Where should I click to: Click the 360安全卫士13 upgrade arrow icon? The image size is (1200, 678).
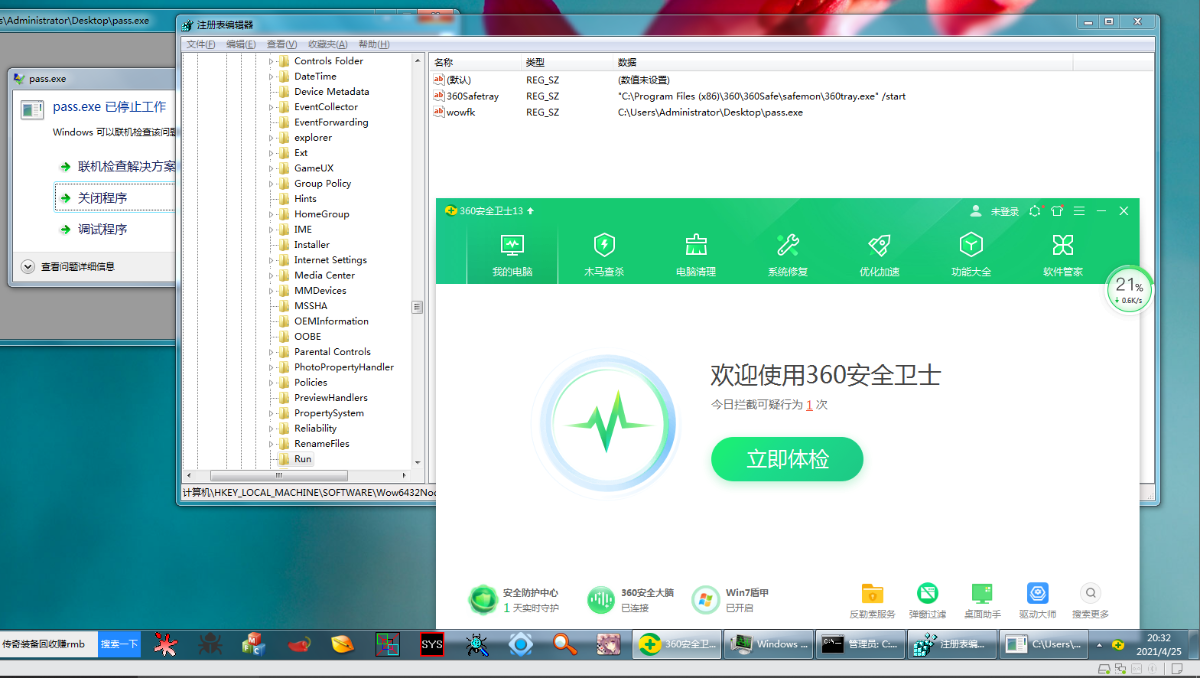[x=530, y=211]
